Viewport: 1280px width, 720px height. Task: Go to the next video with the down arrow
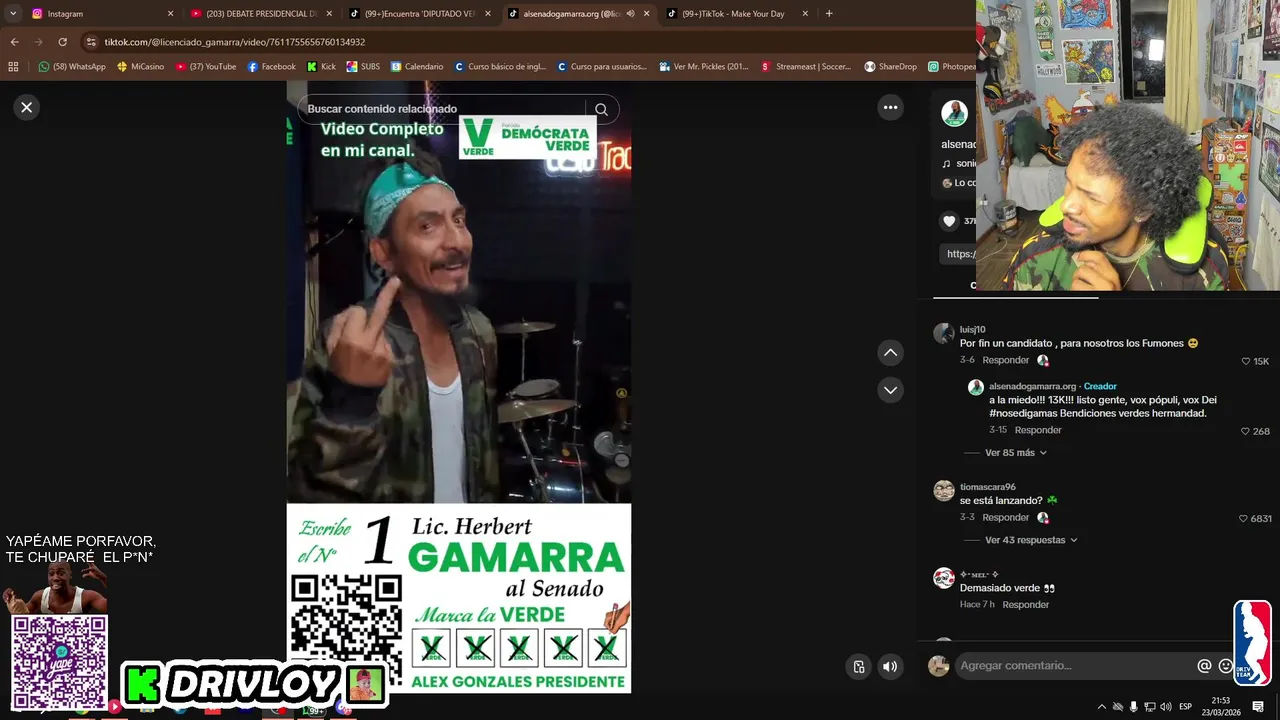(x=890, y=390)
